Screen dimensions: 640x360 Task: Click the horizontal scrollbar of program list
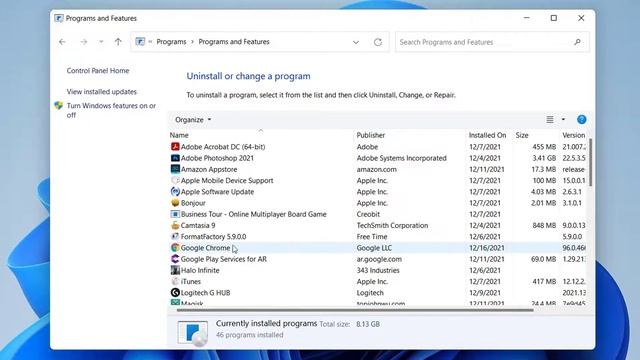355,310
